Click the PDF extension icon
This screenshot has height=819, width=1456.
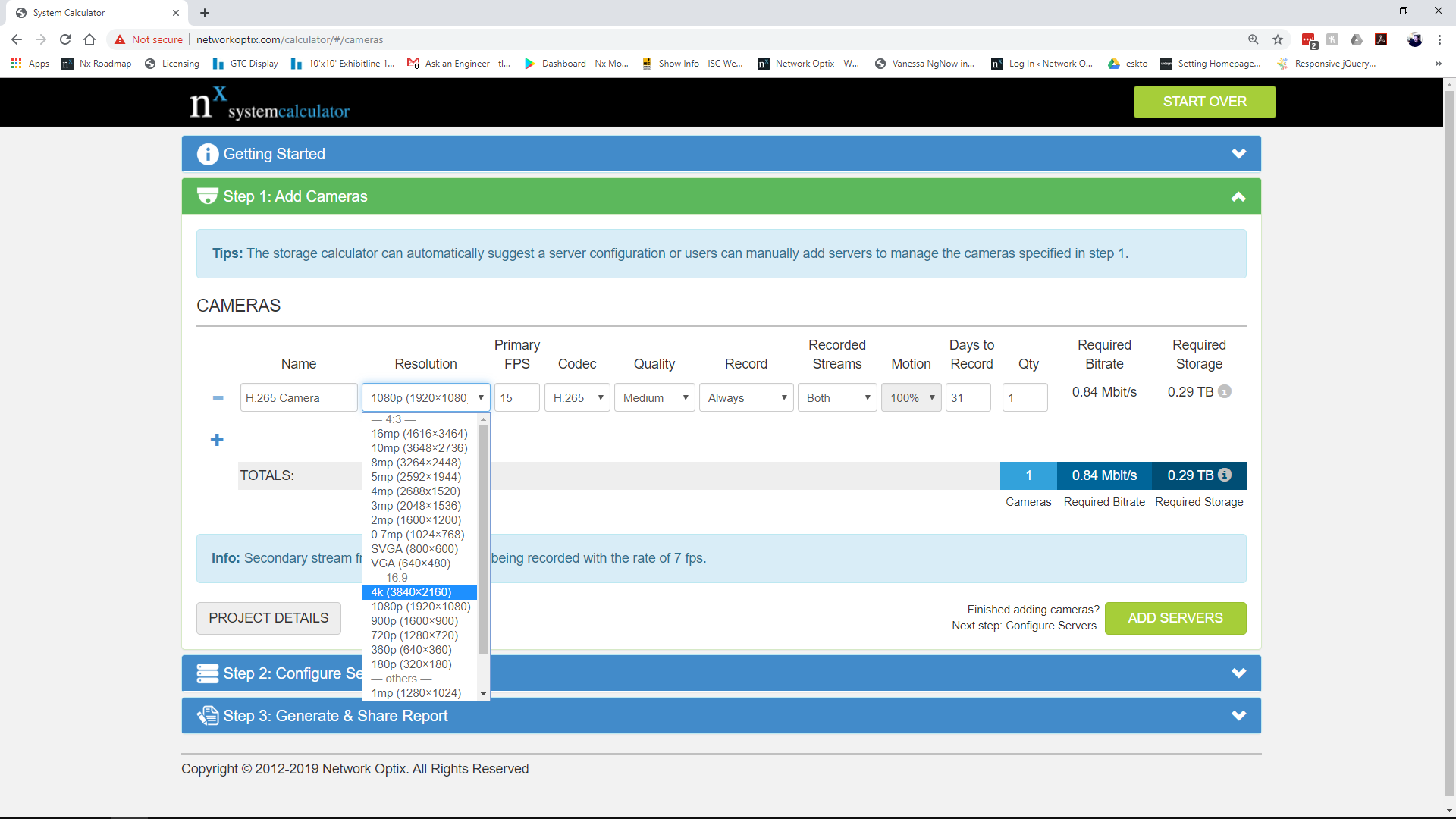(x=1381, y=39)
